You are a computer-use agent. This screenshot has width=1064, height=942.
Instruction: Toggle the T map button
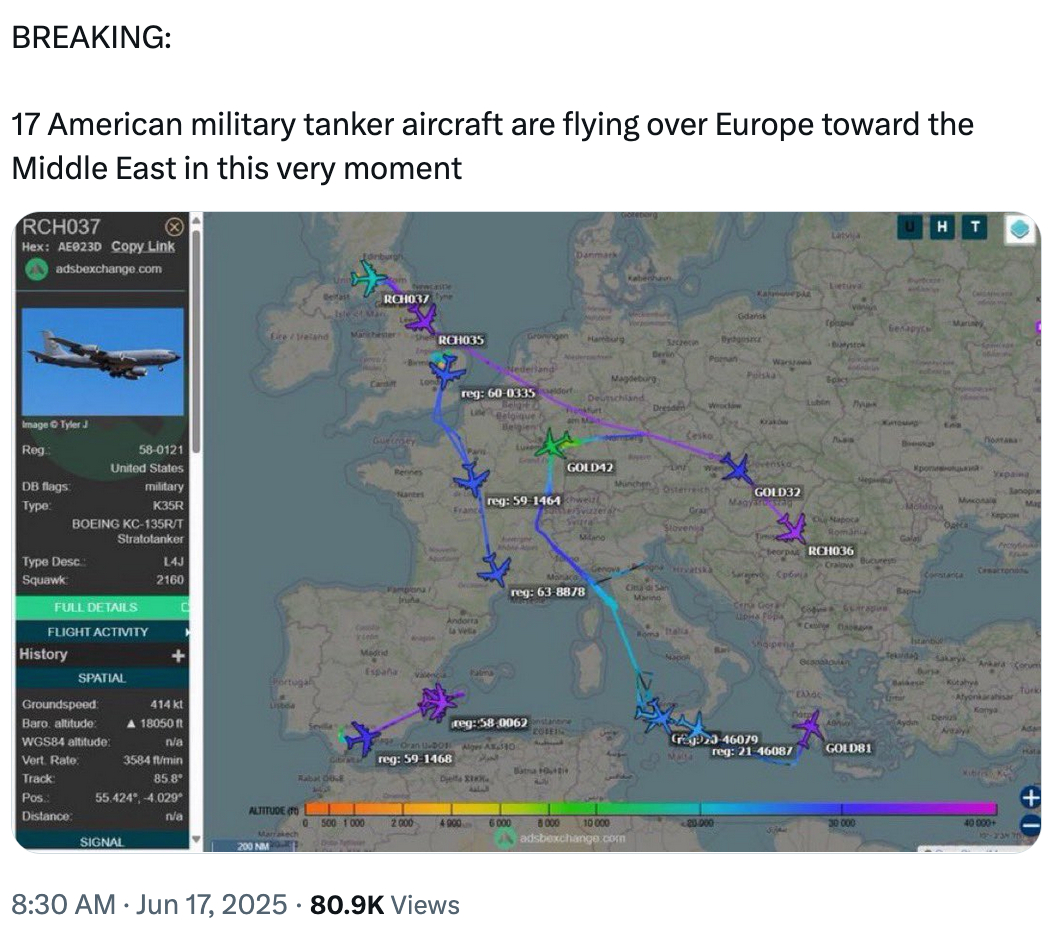pos(972,229)
